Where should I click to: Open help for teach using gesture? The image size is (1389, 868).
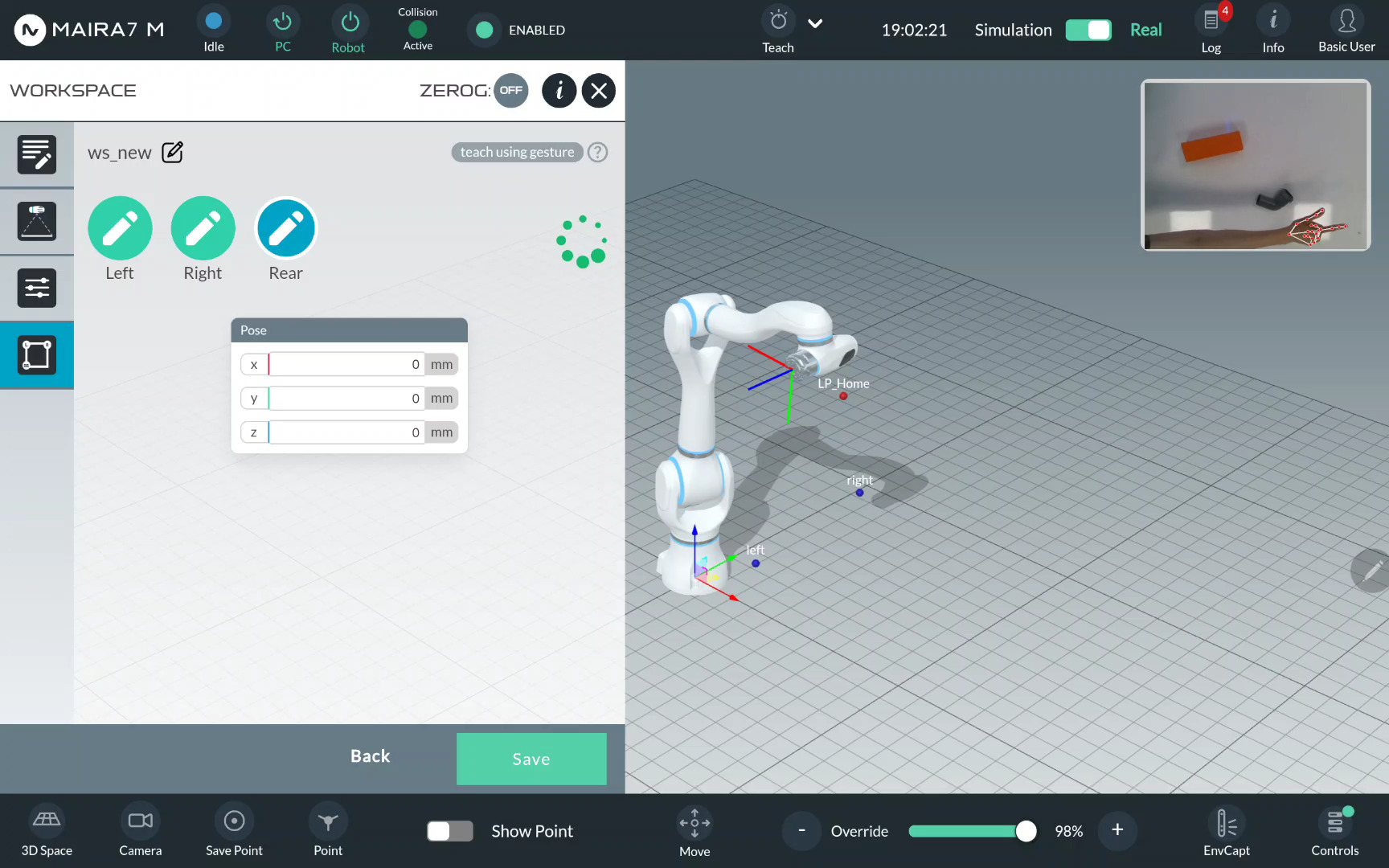point(597,152)
